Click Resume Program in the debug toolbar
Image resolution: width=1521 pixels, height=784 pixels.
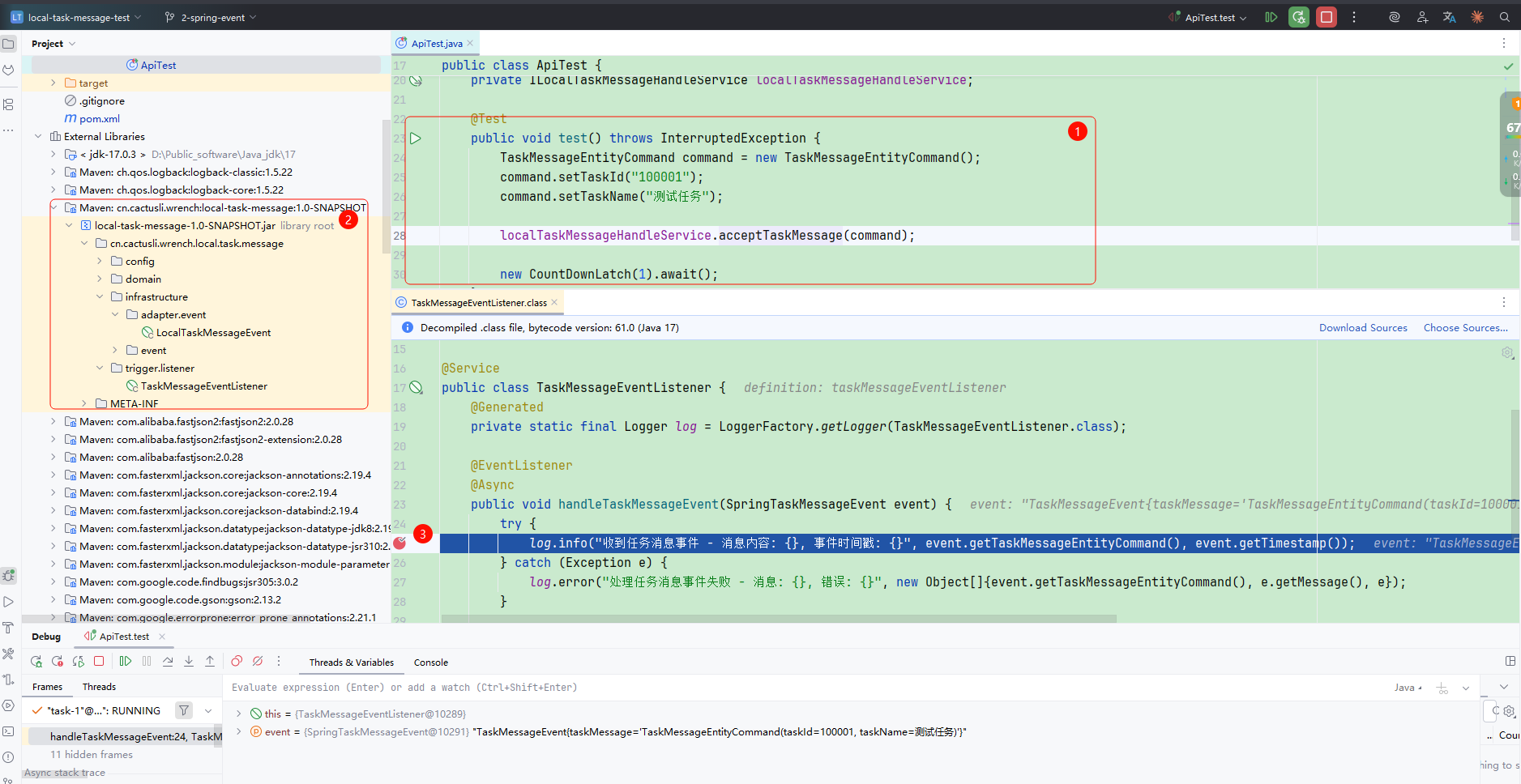click(x=126, y=661)
